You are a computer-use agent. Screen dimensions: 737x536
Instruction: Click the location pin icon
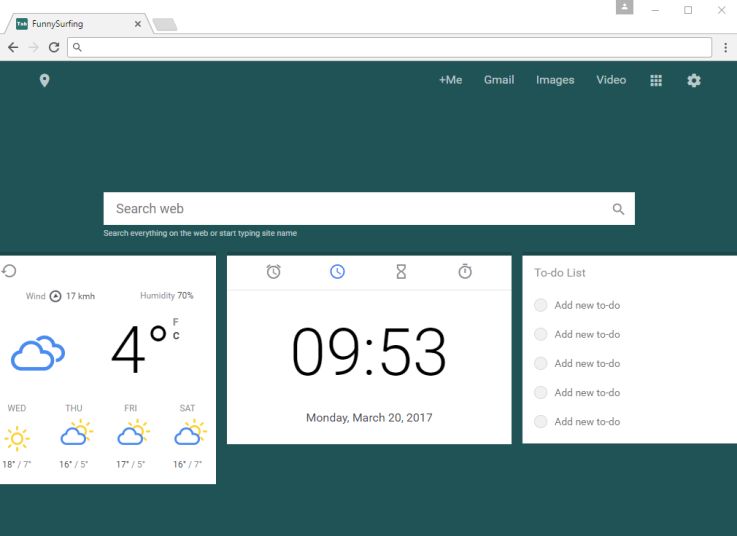(x=44, y=80)
